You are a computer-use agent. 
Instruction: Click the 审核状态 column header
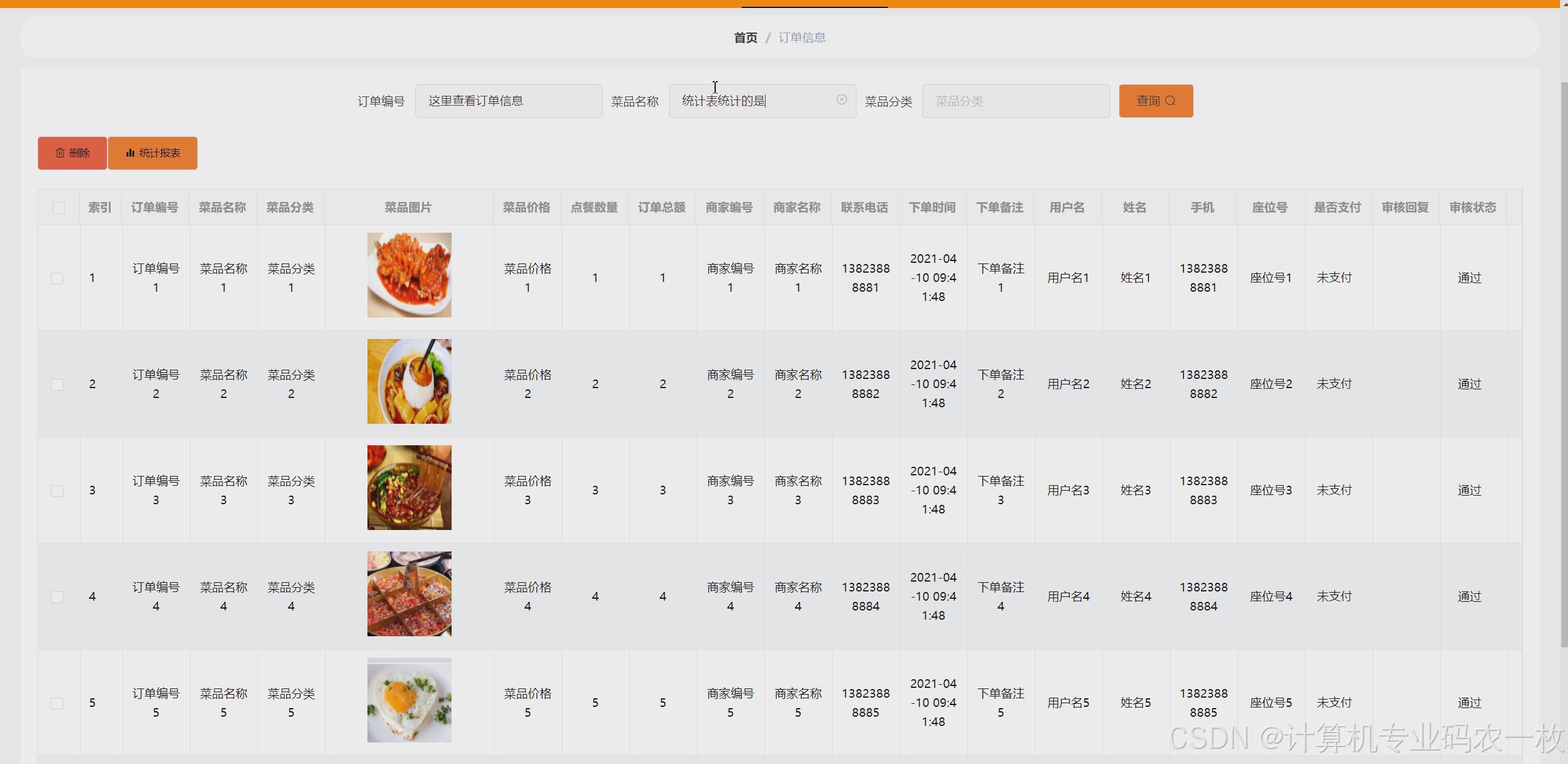pos(1473,208)
